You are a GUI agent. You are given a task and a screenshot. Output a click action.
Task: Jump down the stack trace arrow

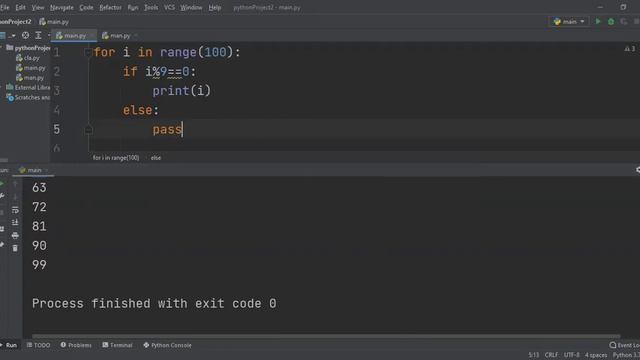15,197
